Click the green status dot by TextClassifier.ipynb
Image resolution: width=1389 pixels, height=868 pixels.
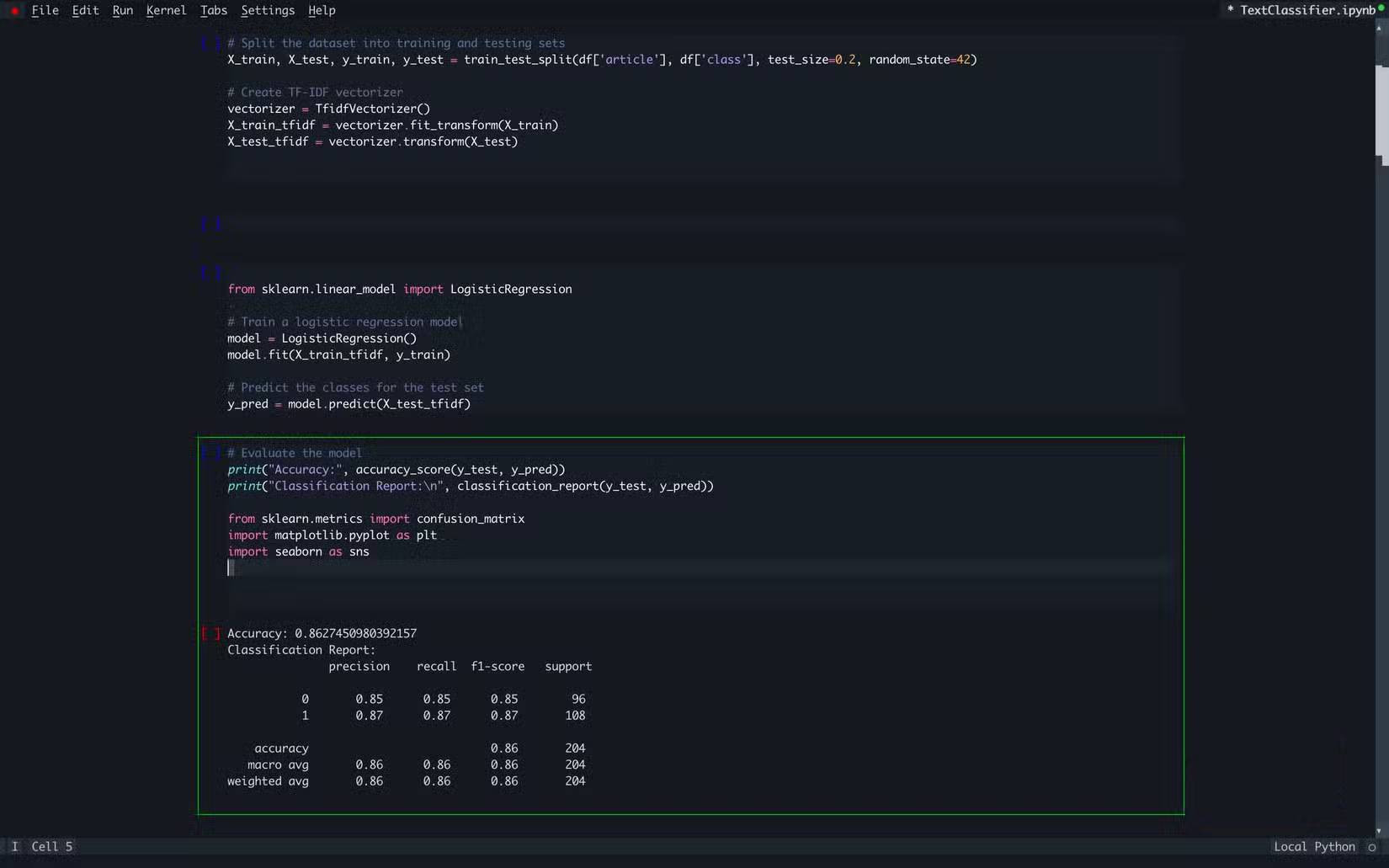click(1381, 8)
